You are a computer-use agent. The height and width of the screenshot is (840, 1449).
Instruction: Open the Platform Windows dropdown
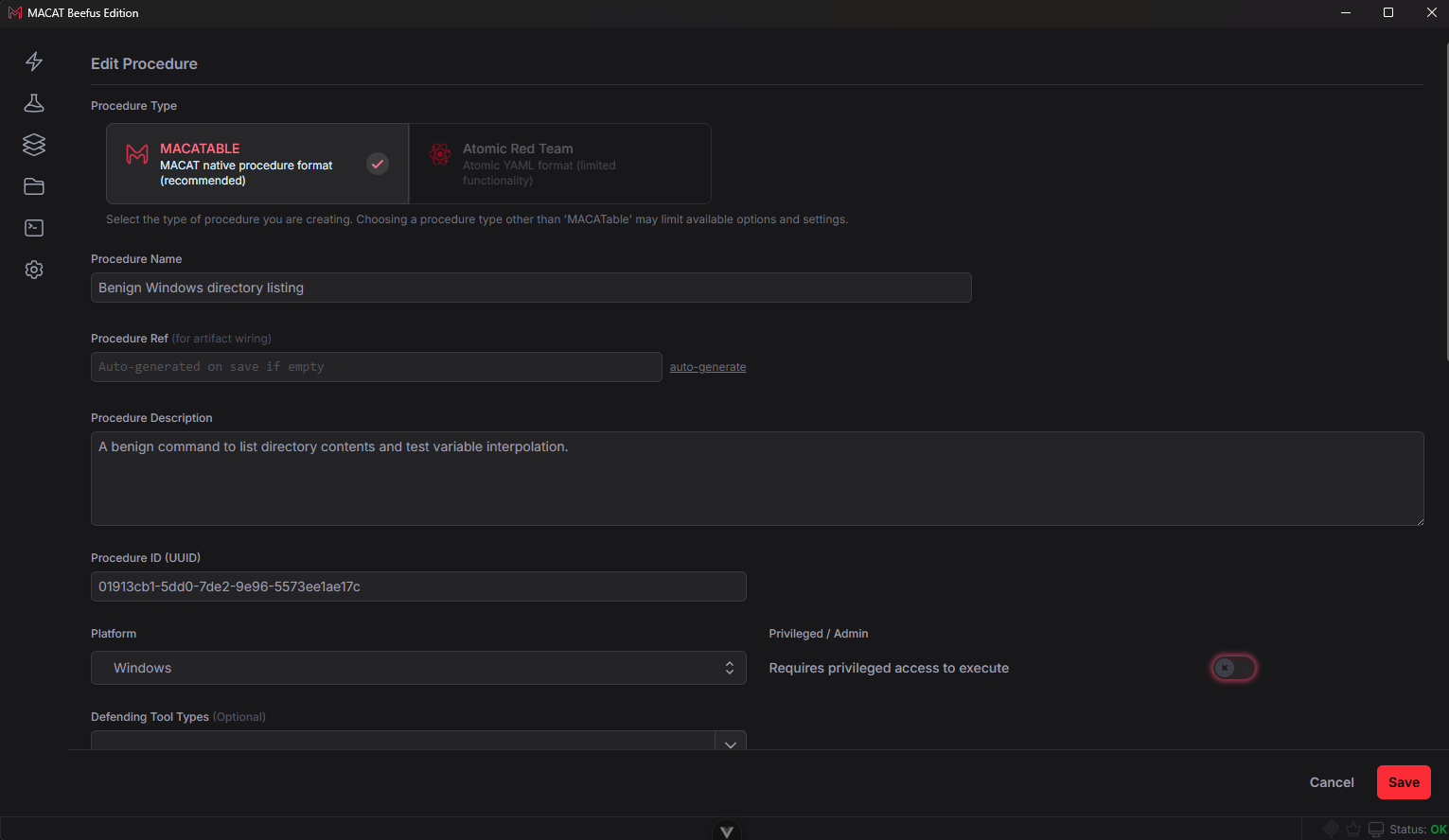click(418, 668)
